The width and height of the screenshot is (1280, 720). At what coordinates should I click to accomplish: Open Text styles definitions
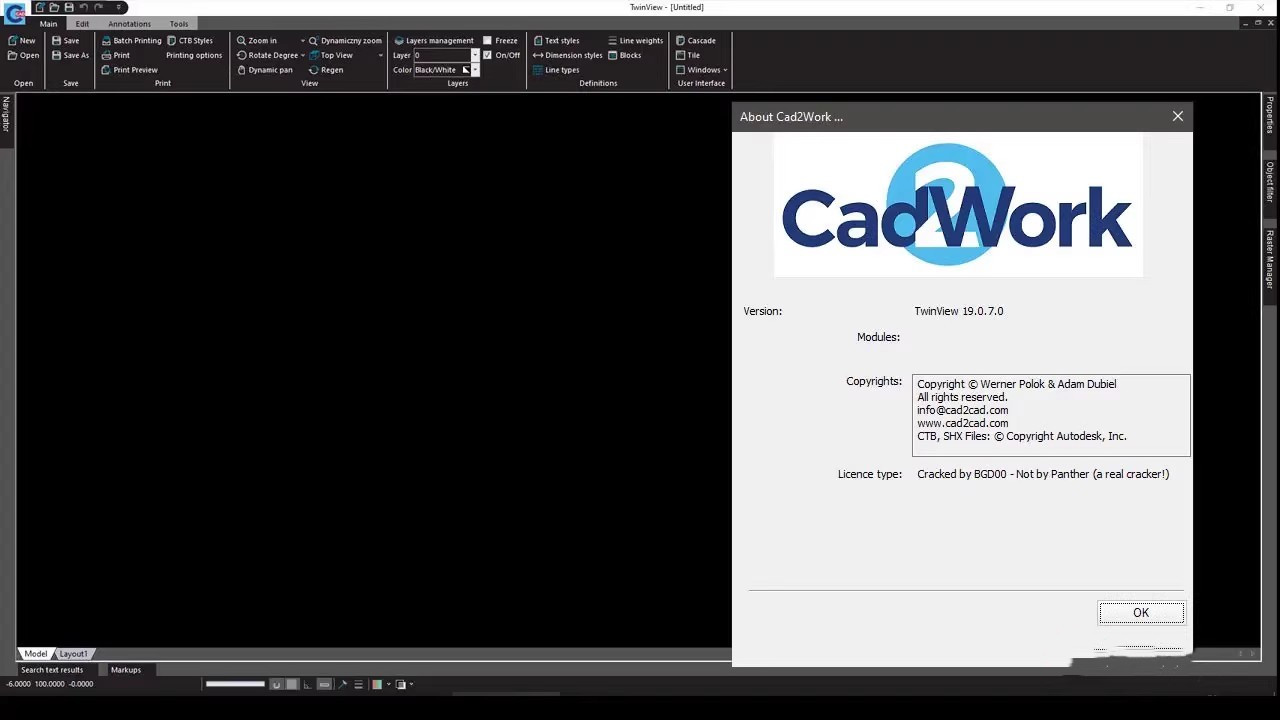557,41
